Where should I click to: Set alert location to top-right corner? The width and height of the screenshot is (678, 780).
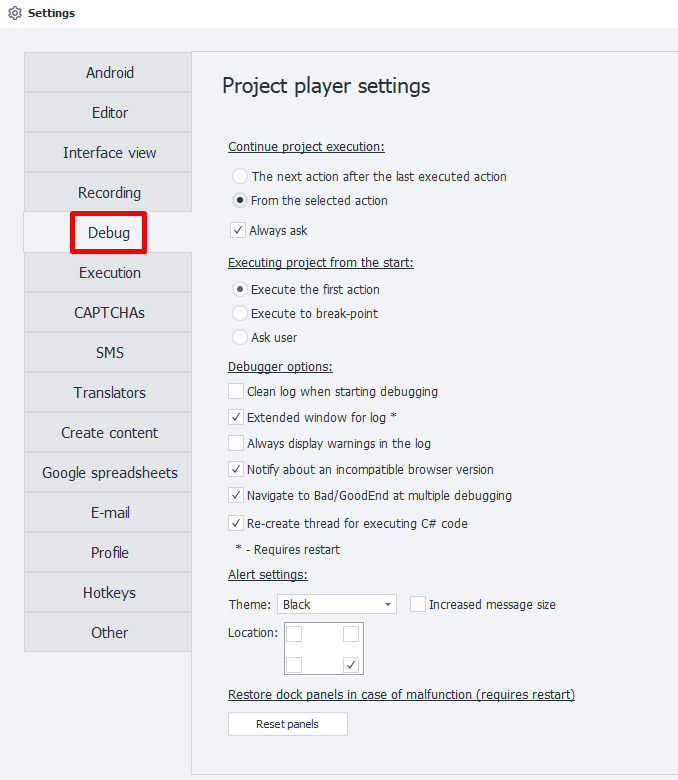351,634
